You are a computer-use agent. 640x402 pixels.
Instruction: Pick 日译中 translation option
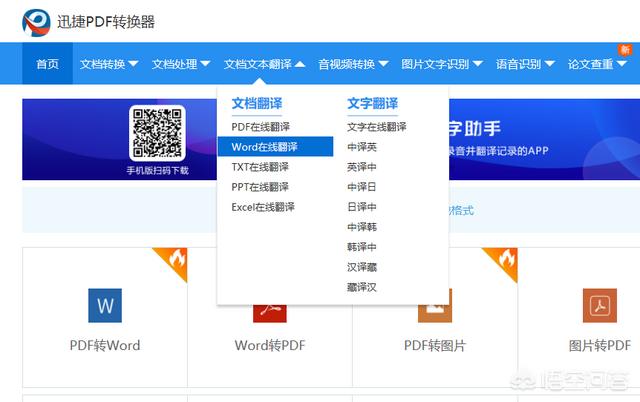(362, 207)
